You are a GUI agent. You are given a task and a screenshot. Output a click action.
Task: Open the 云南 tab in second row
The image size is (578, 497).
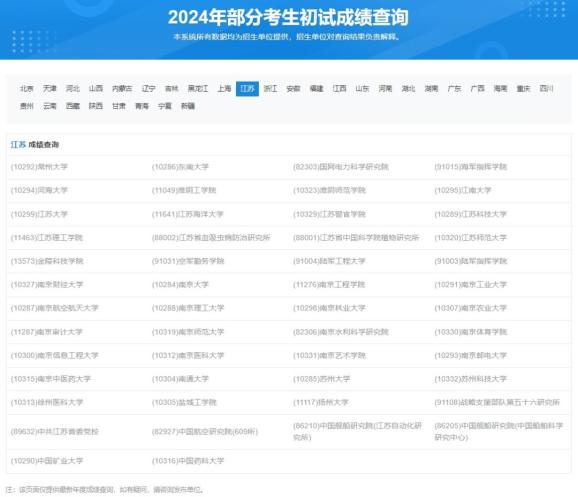(50, 106)
